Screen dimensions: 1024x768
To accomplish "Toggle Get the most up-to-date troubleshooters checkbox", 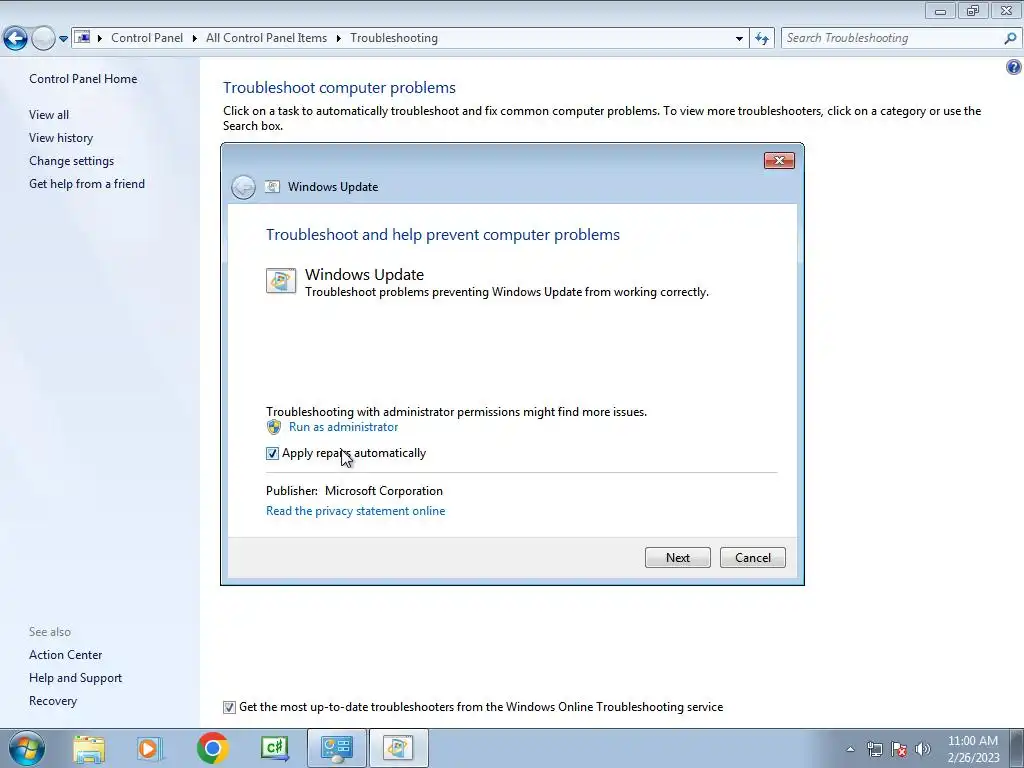I will (229, 707).
